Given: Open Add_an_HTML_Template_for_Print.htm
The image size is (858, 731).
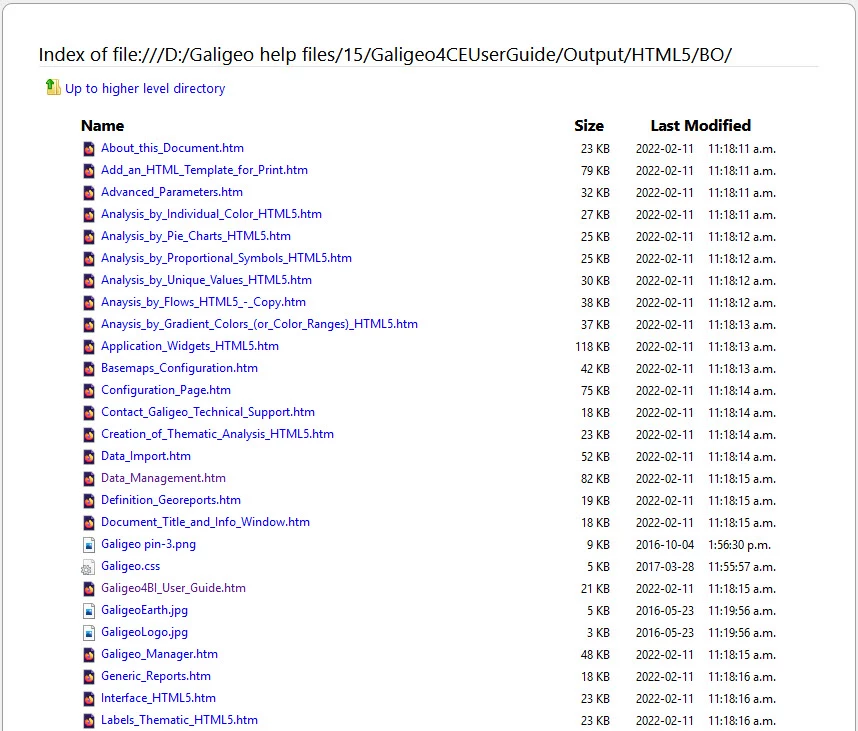Looking at the screenshot, I should 204,170.
